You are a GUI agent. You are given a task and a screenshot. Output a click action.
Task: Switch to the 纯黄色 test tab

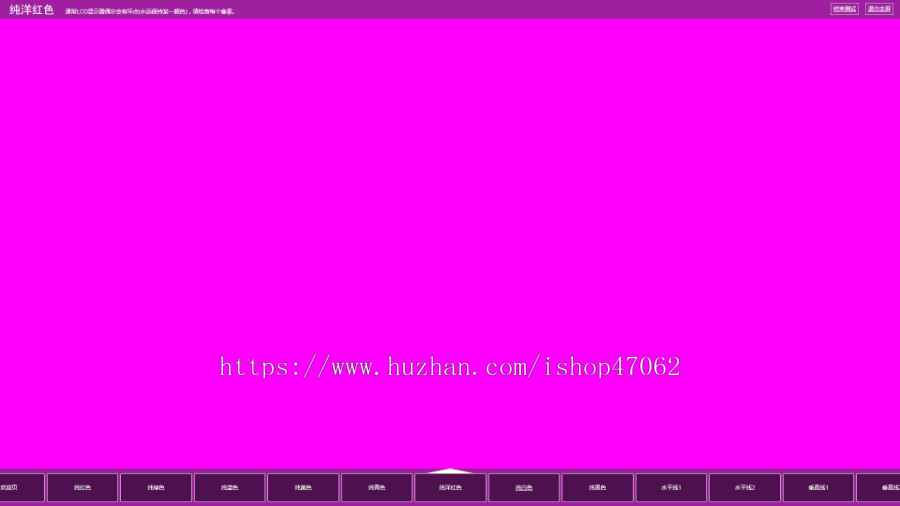[x=303, y=488]
